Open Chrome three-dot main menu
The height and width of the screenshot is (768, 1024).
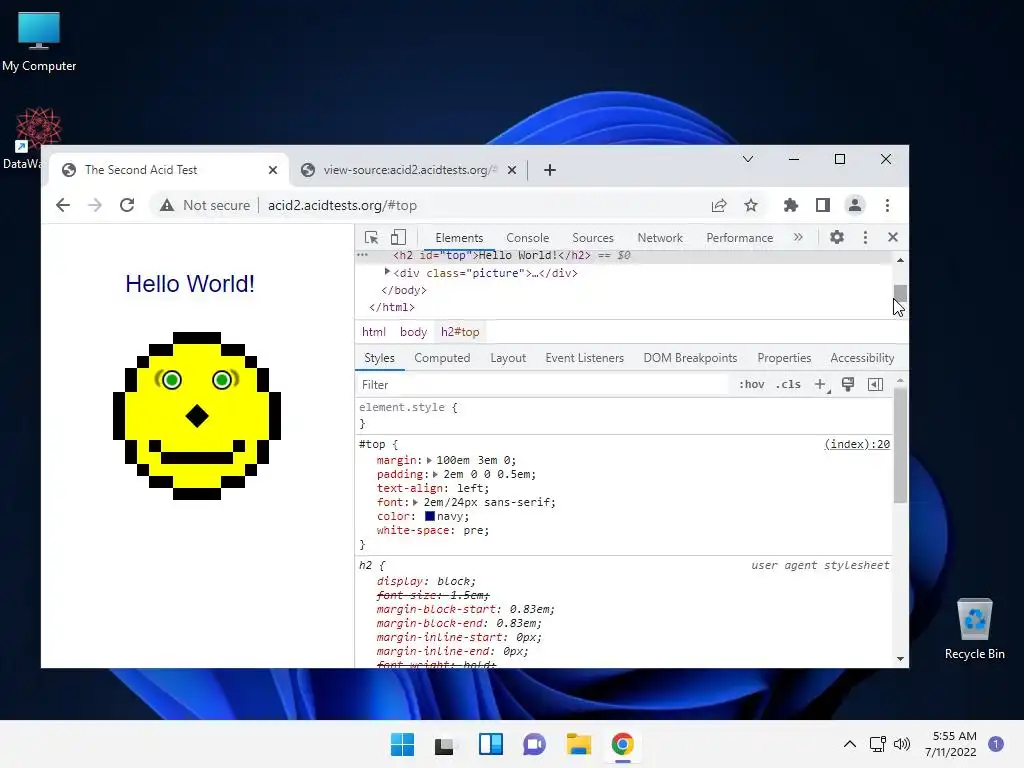point(887,205)
